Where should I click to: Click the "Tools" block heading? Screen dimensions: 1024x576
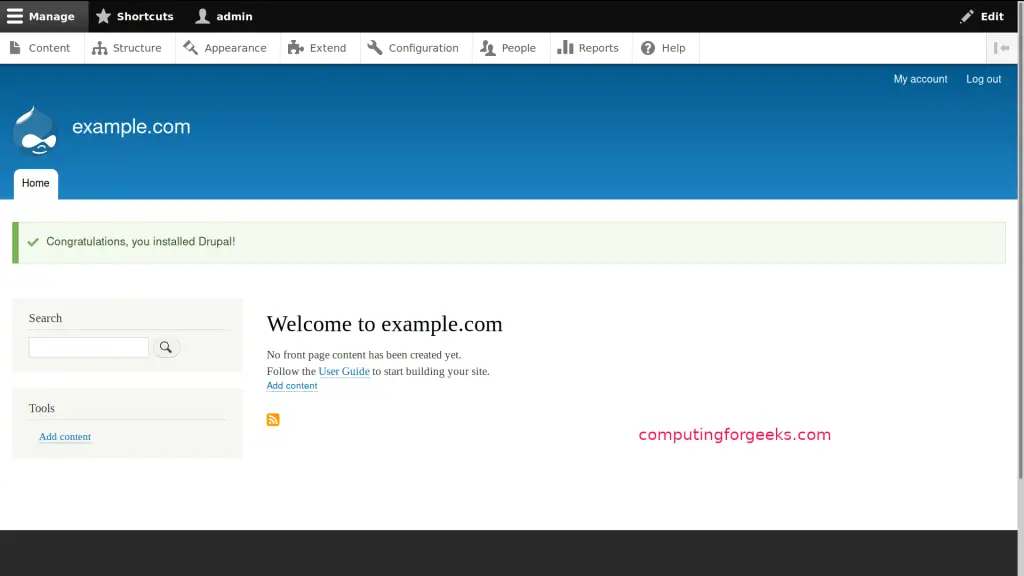pos(42,408)
